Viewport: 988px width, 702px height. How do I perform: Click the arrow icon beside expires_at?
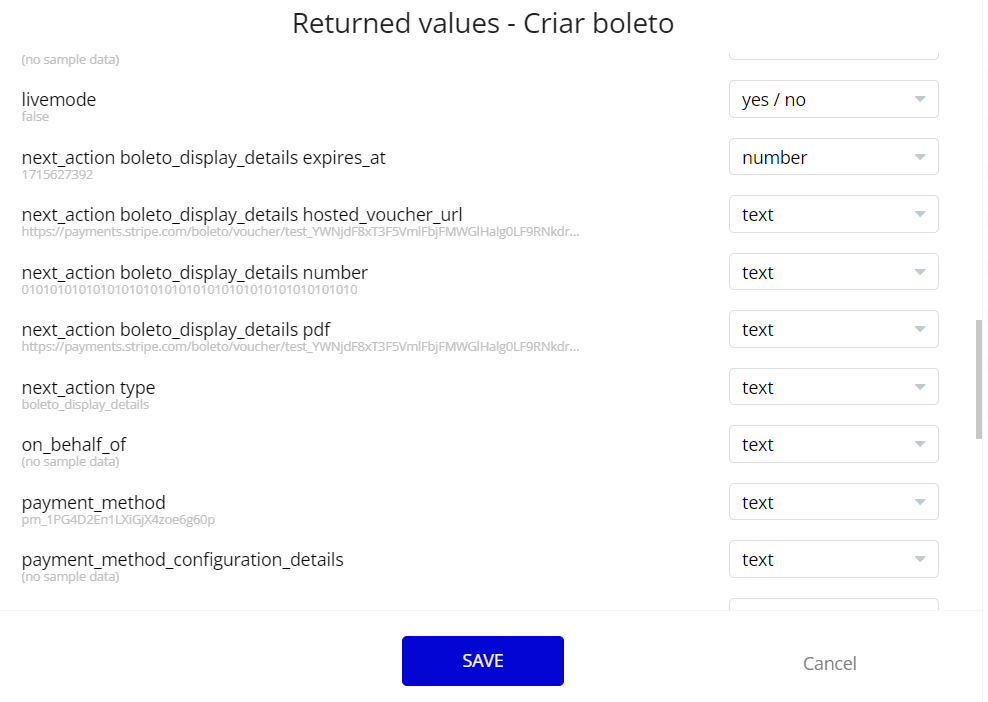tap(920, 157)
